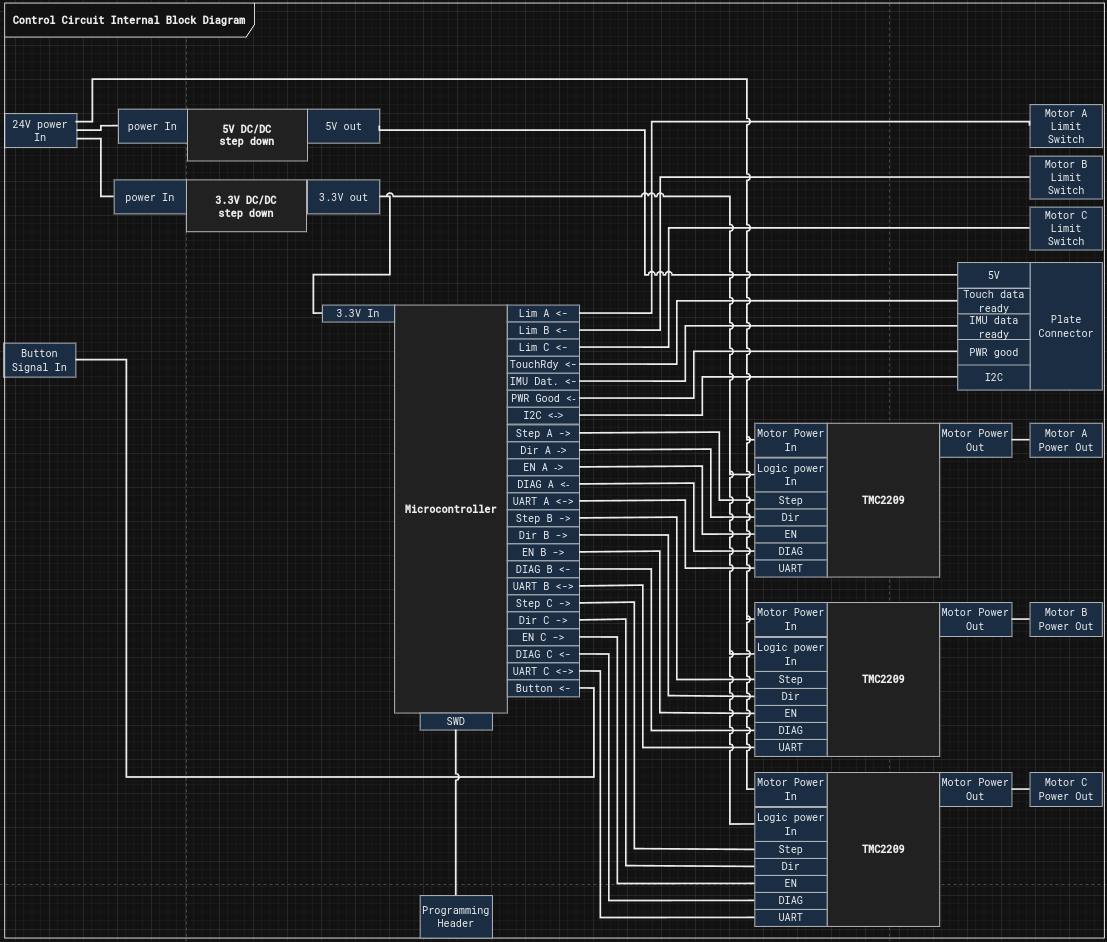1107x942 pixels.
Task: Click the Plate Connector block
Action: click(1065, 326)
